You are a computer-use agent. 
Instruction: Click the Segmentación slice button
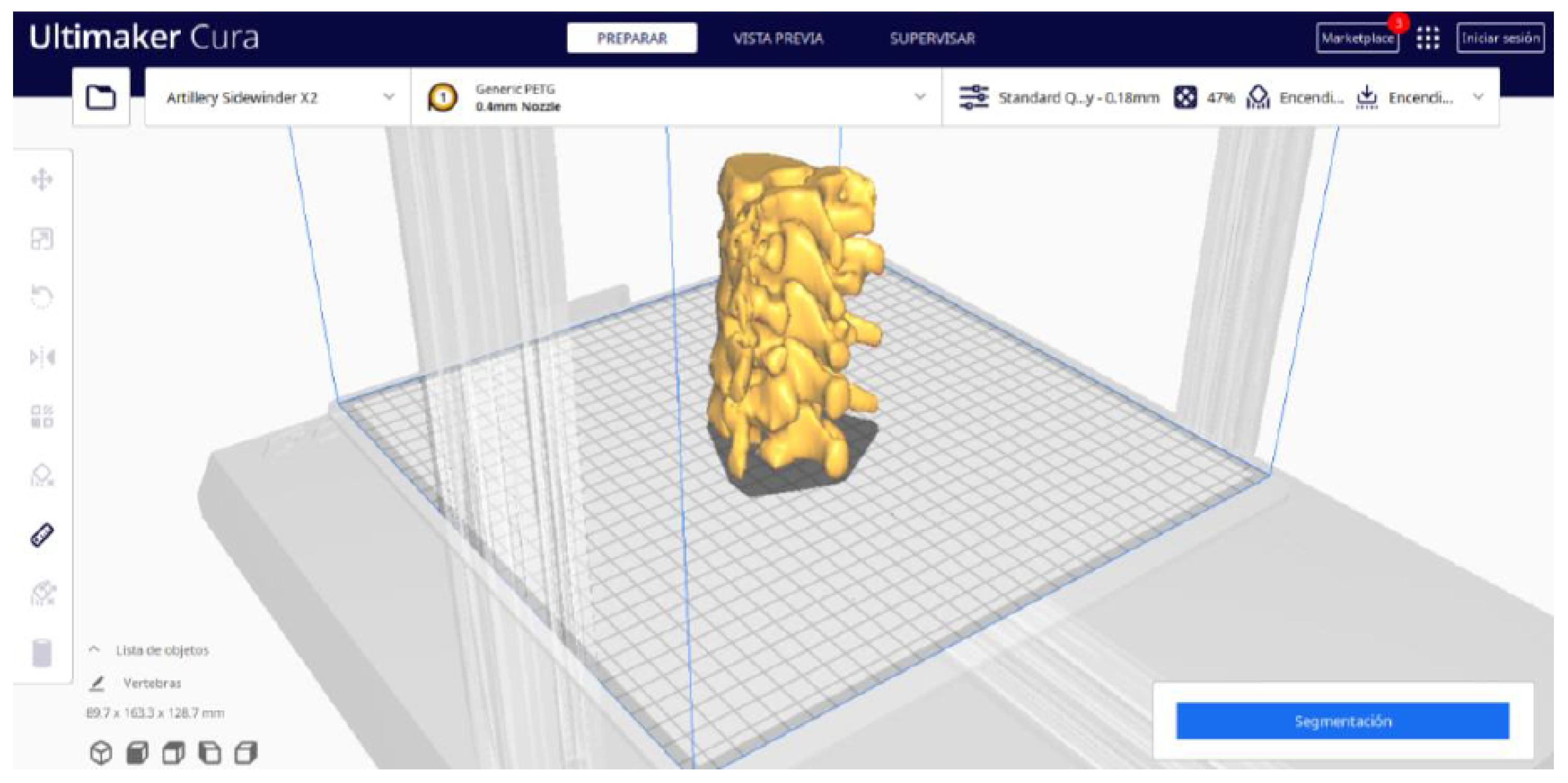coord(1342,721)
